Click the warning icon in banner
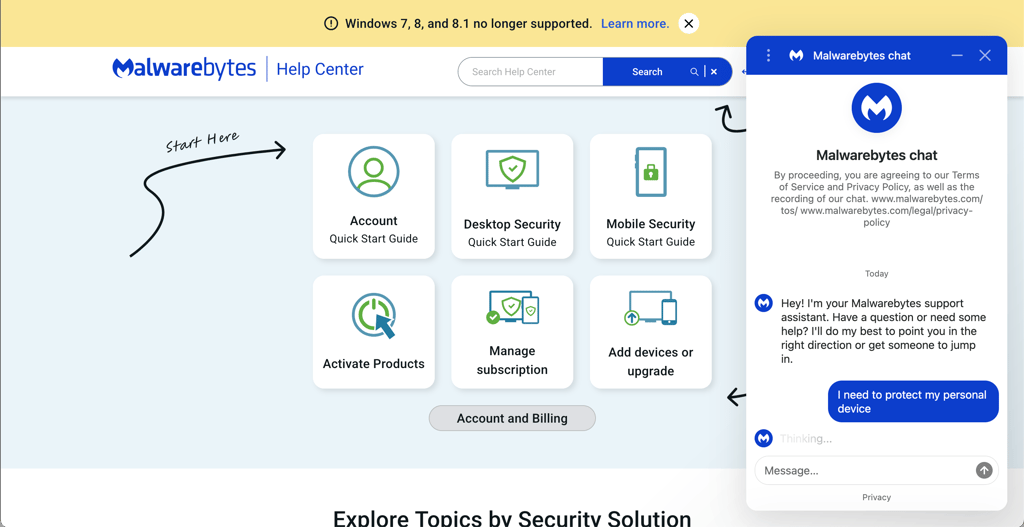This screenshot has height=527, width=1024. tap(331, 24)
